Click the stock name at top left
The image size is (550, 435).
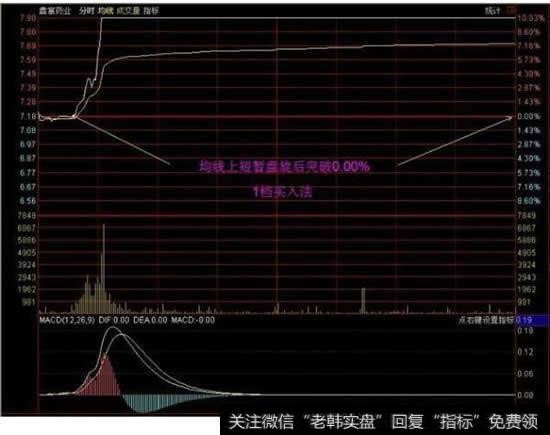point(55,11)
